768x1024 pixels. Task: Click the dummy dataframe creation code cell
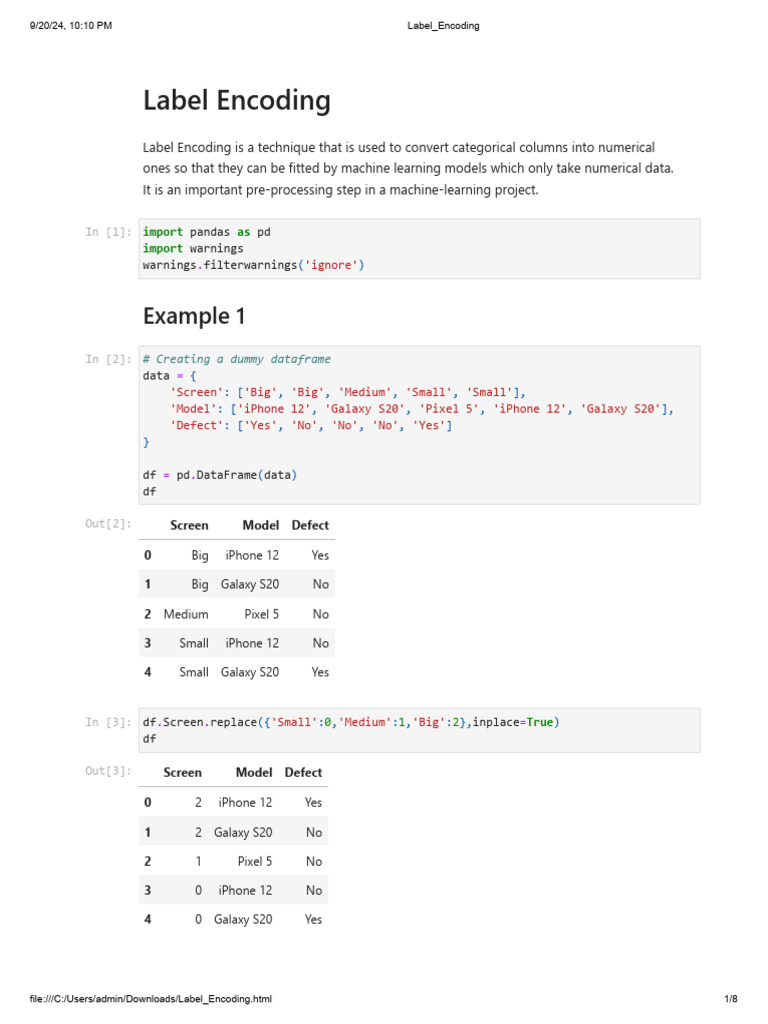click(x=420, y=425)
